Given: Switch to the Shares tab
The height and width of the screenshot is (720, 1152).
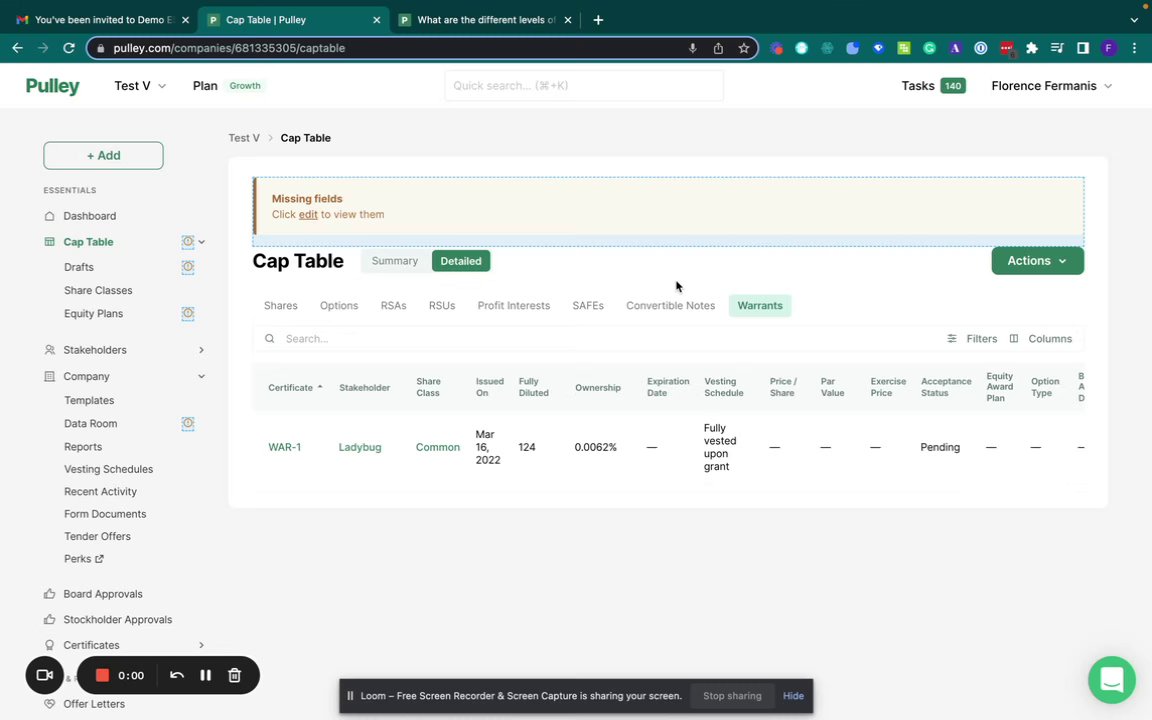Looking at the screenshot, I should [281, 306].
